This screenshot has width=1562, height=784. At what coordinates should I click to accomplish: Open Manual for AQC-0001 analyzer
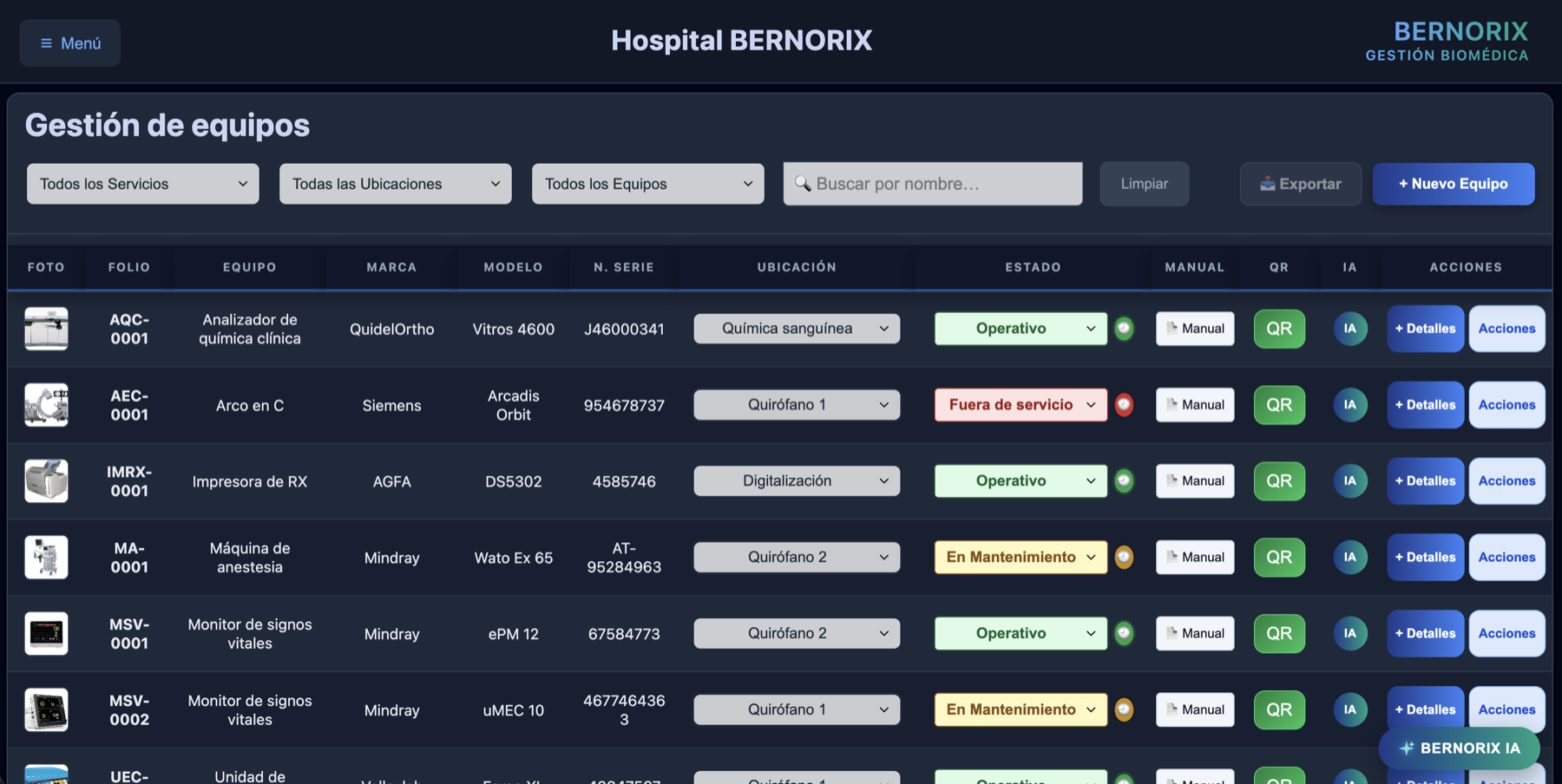pos(1195,329)
